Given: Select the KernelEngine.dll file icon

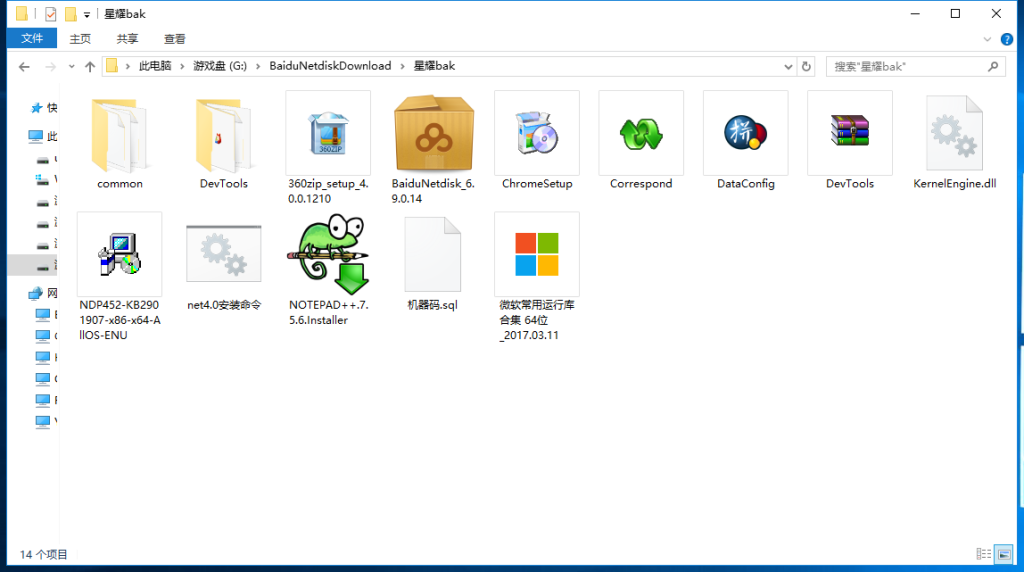Looking at the screenshot, I should (x=955, y=133).
